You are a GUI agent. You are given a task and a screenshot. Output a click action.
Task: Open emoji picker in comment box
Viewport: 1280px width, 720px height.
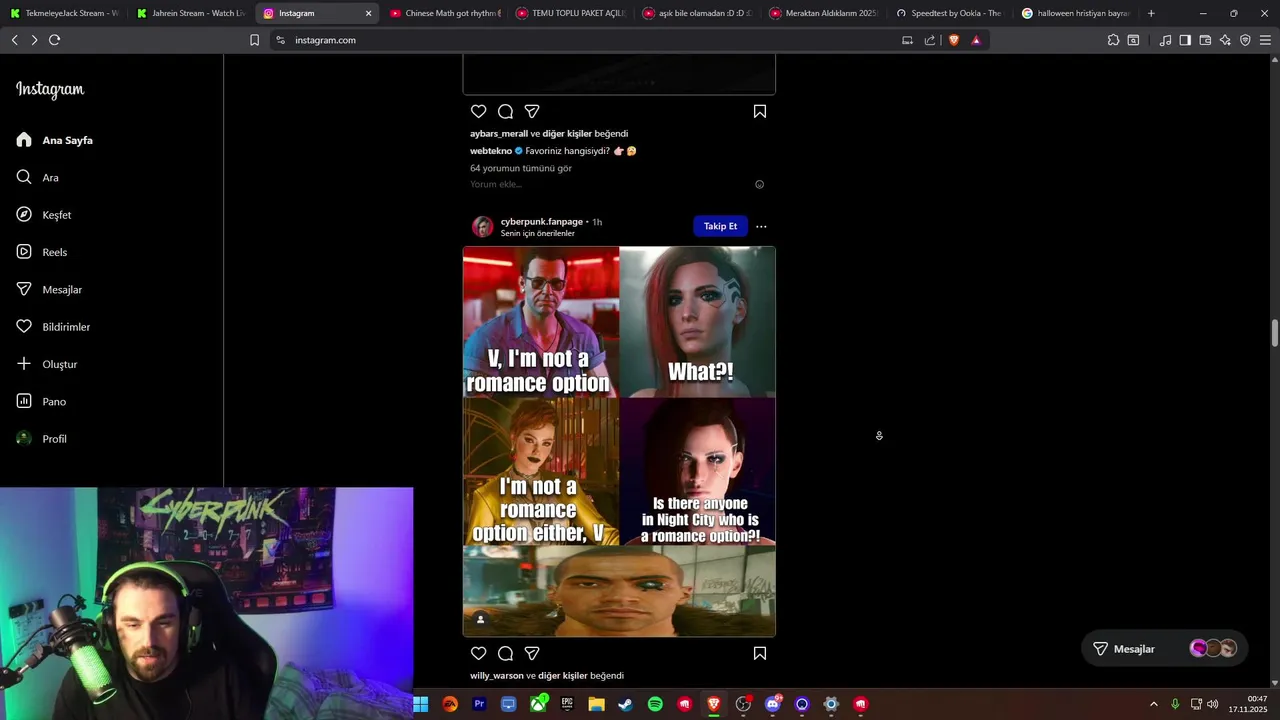pos(759,184)
